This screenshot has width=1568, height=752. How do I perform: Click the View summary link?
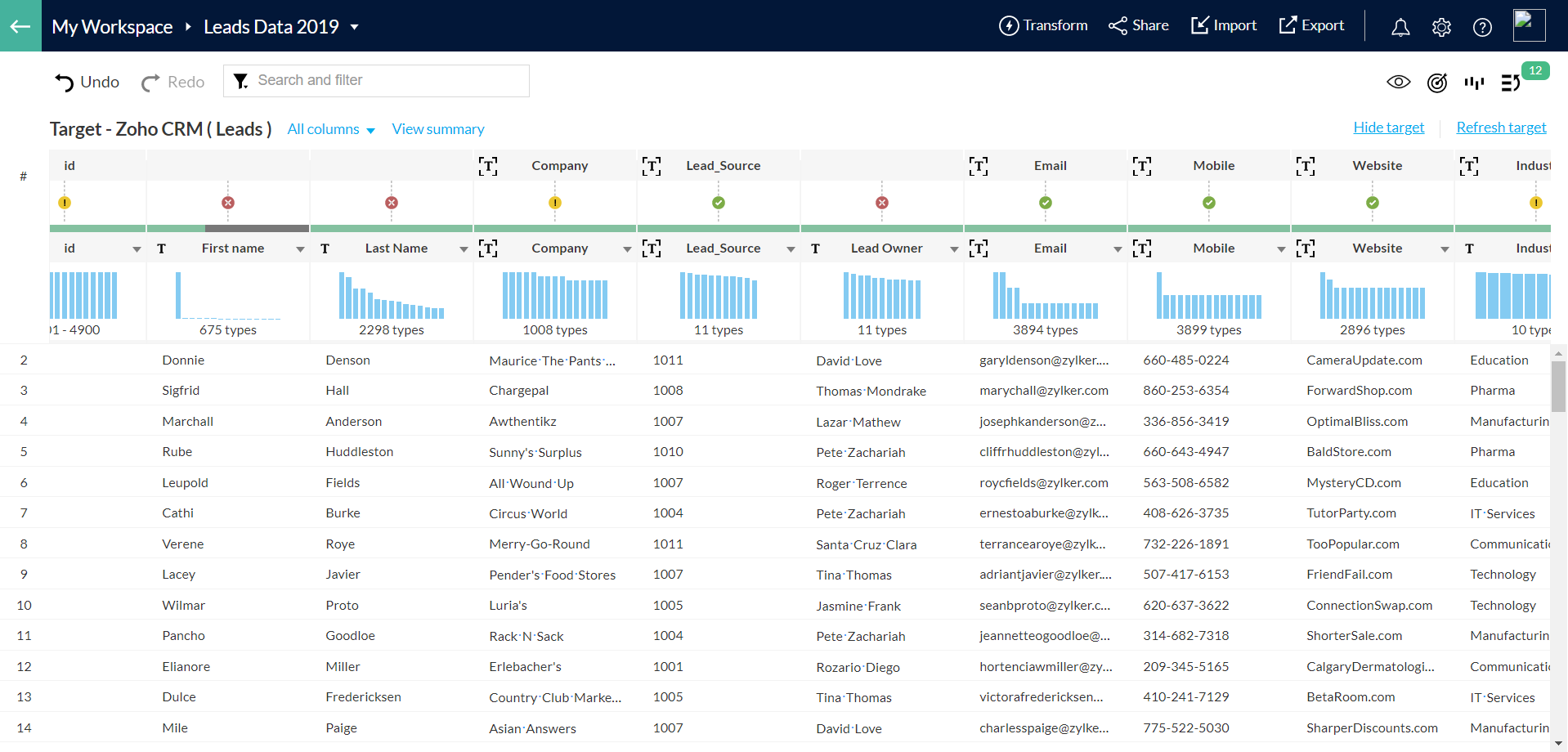pyautogui.click(x=438, y=129)
